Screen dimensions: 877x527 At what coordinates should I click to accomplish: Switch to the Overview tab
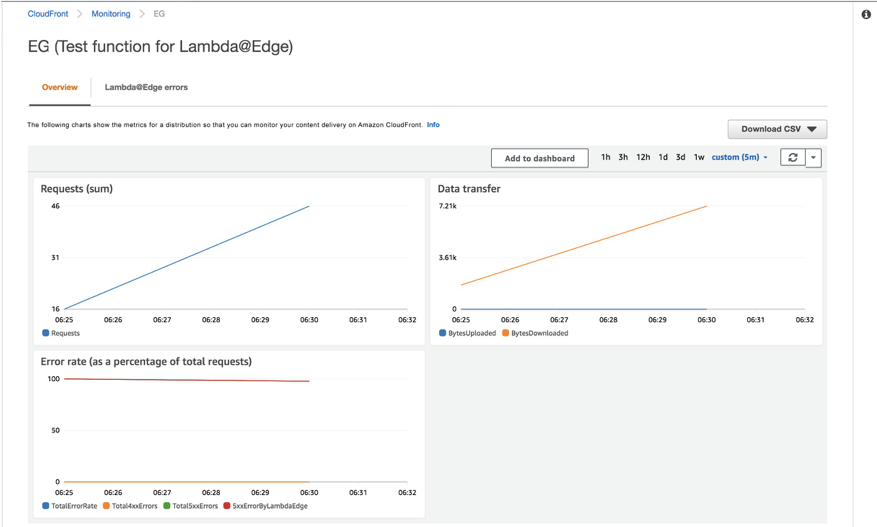[60, 87]
